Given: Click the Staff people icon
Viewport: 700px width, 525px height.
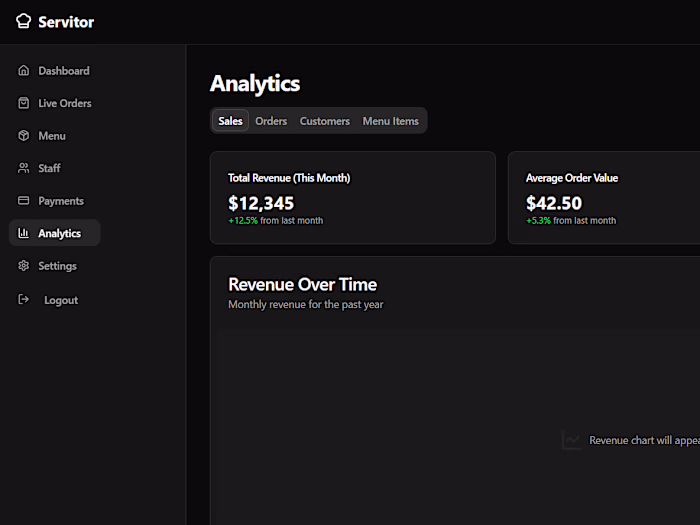Looking at the screenshot, I should tap(23, 168).
